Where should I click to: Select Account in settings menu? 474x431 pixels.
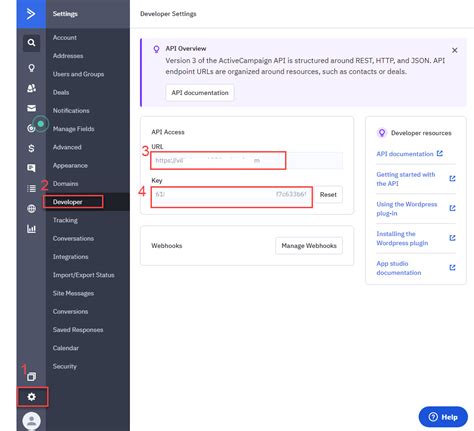[65, 38]
